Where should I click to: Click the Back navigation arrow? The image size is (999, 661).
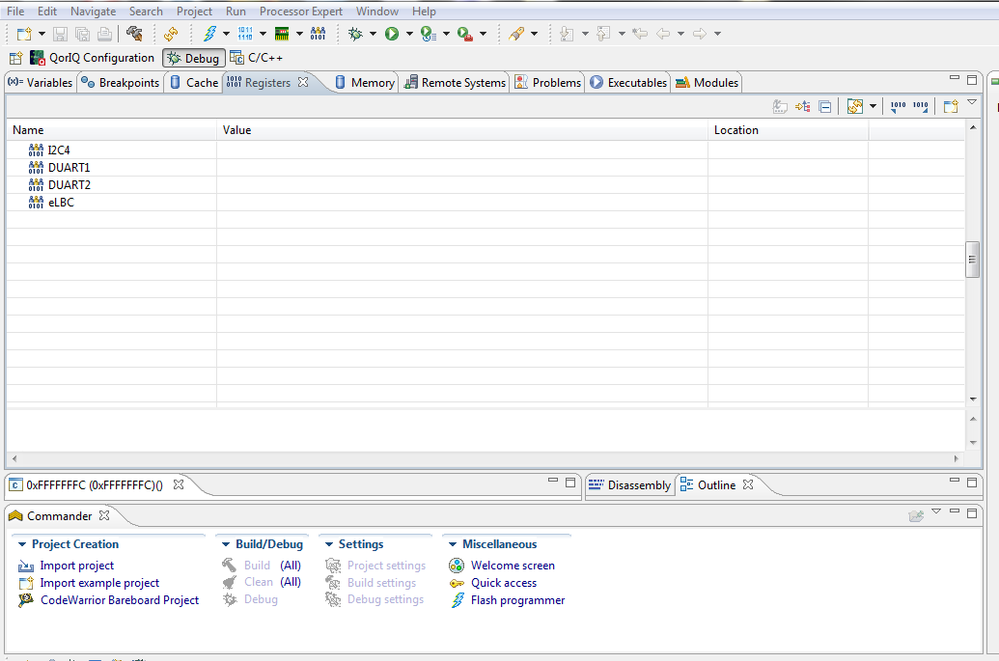pos(663,34)
